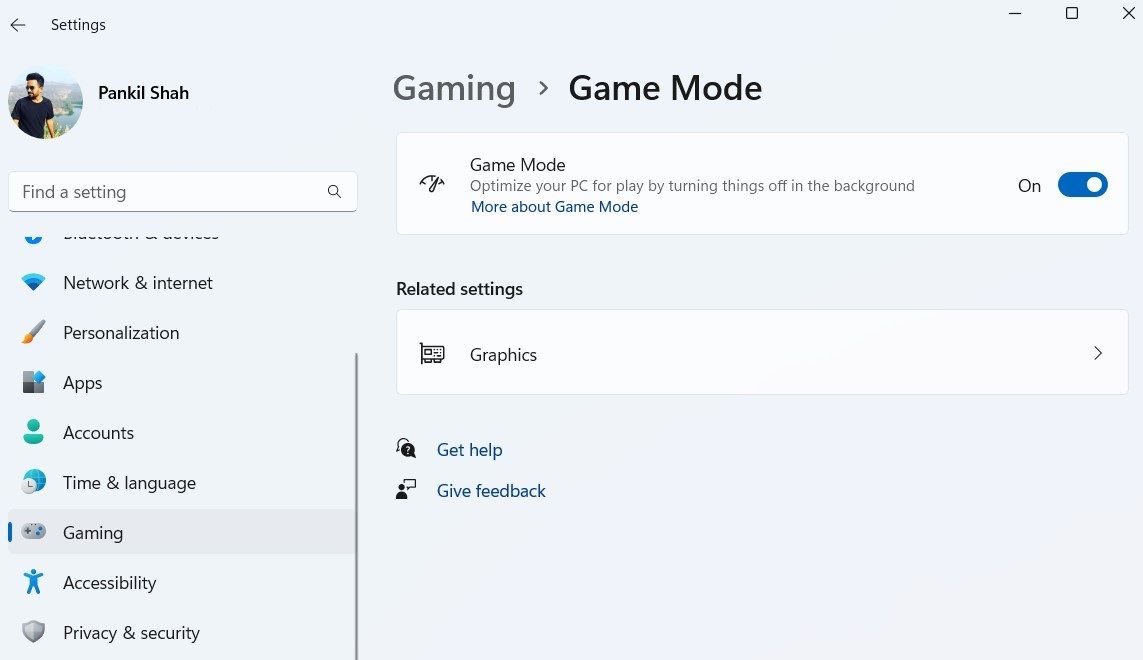
Task: Open Graphics settings via chevron arrow
Action: [1098, 353]
